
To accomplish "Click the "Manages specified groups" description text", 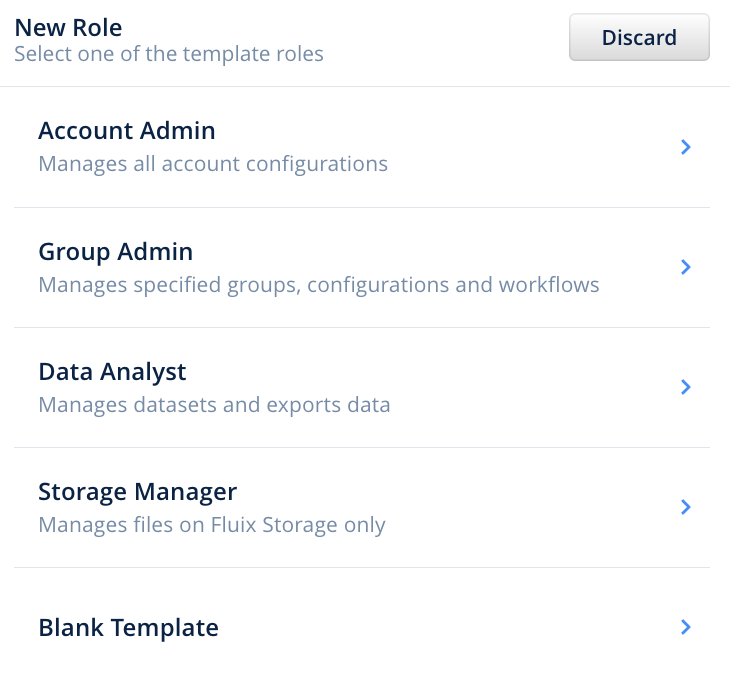I will click(319, 285).
